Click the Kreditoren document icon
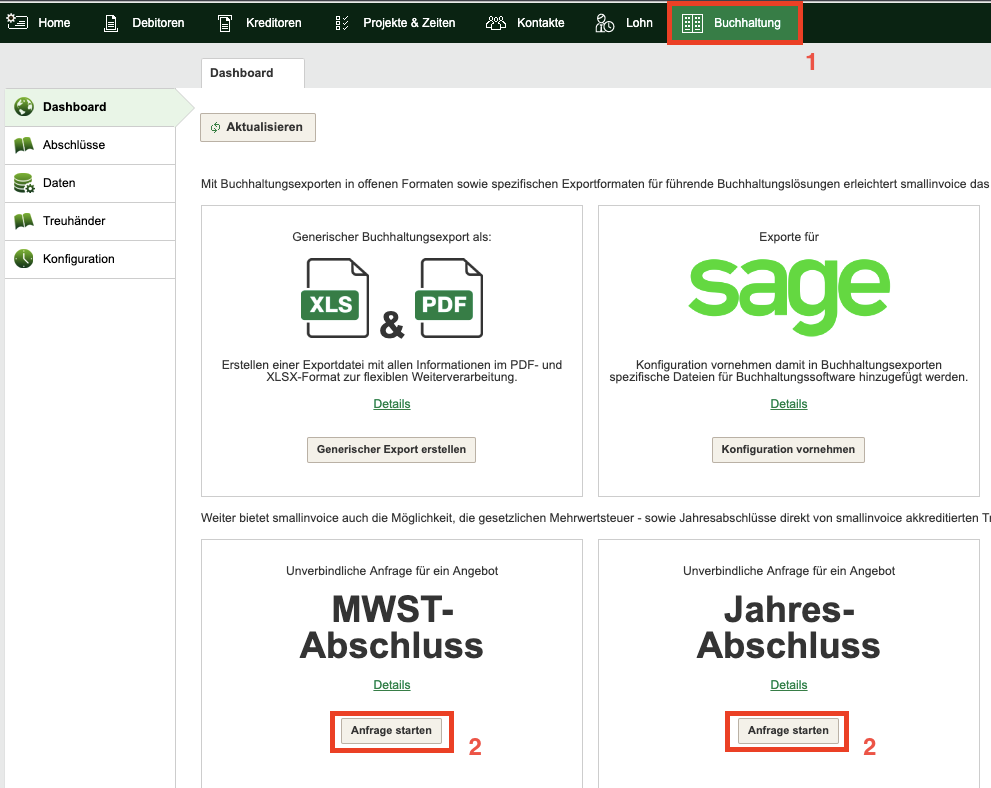The image size is (991, 788). tap(224, 23)
